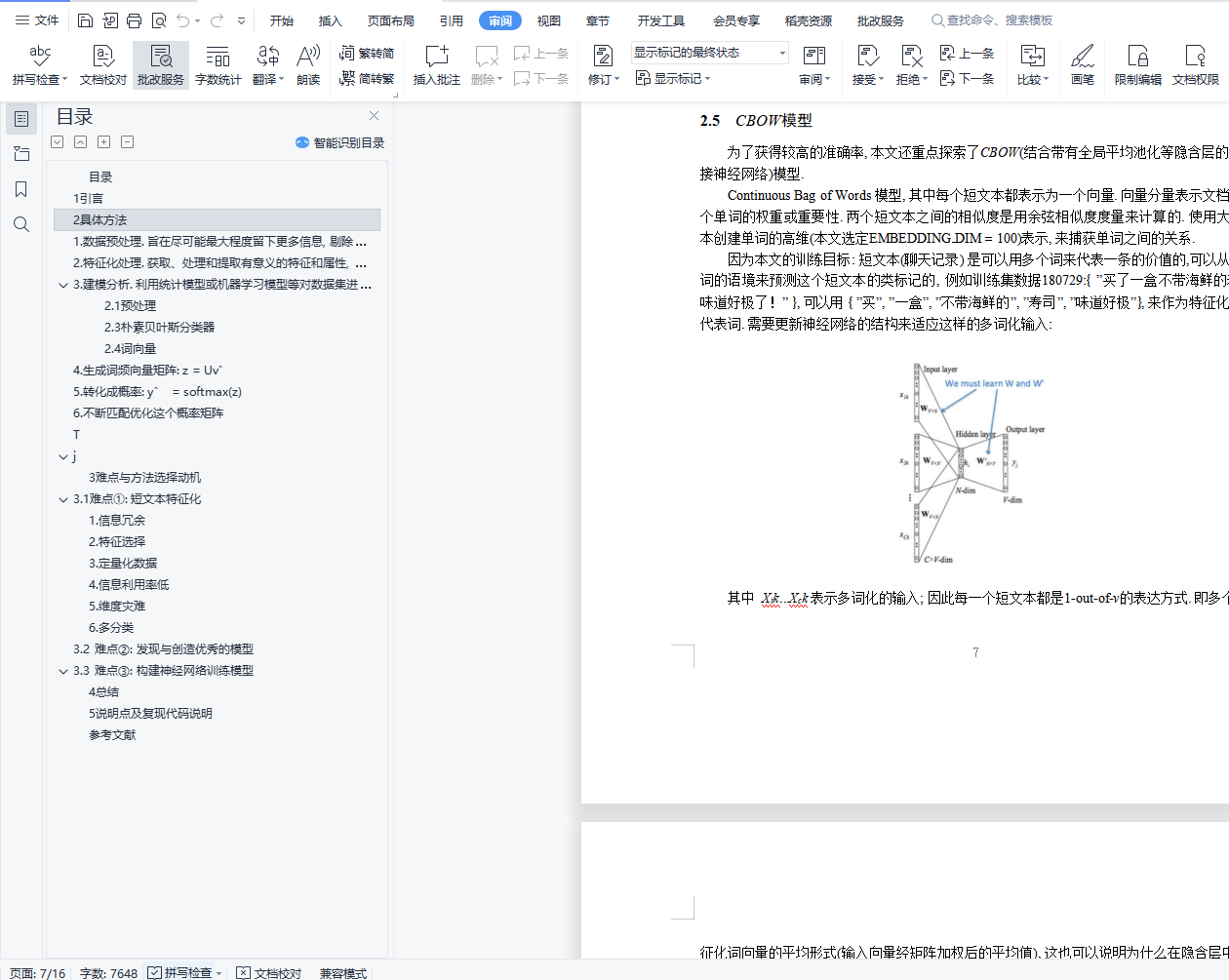Open the outline view icon in left sidebar
The image size is (1229, 980).
click(21, 119)
